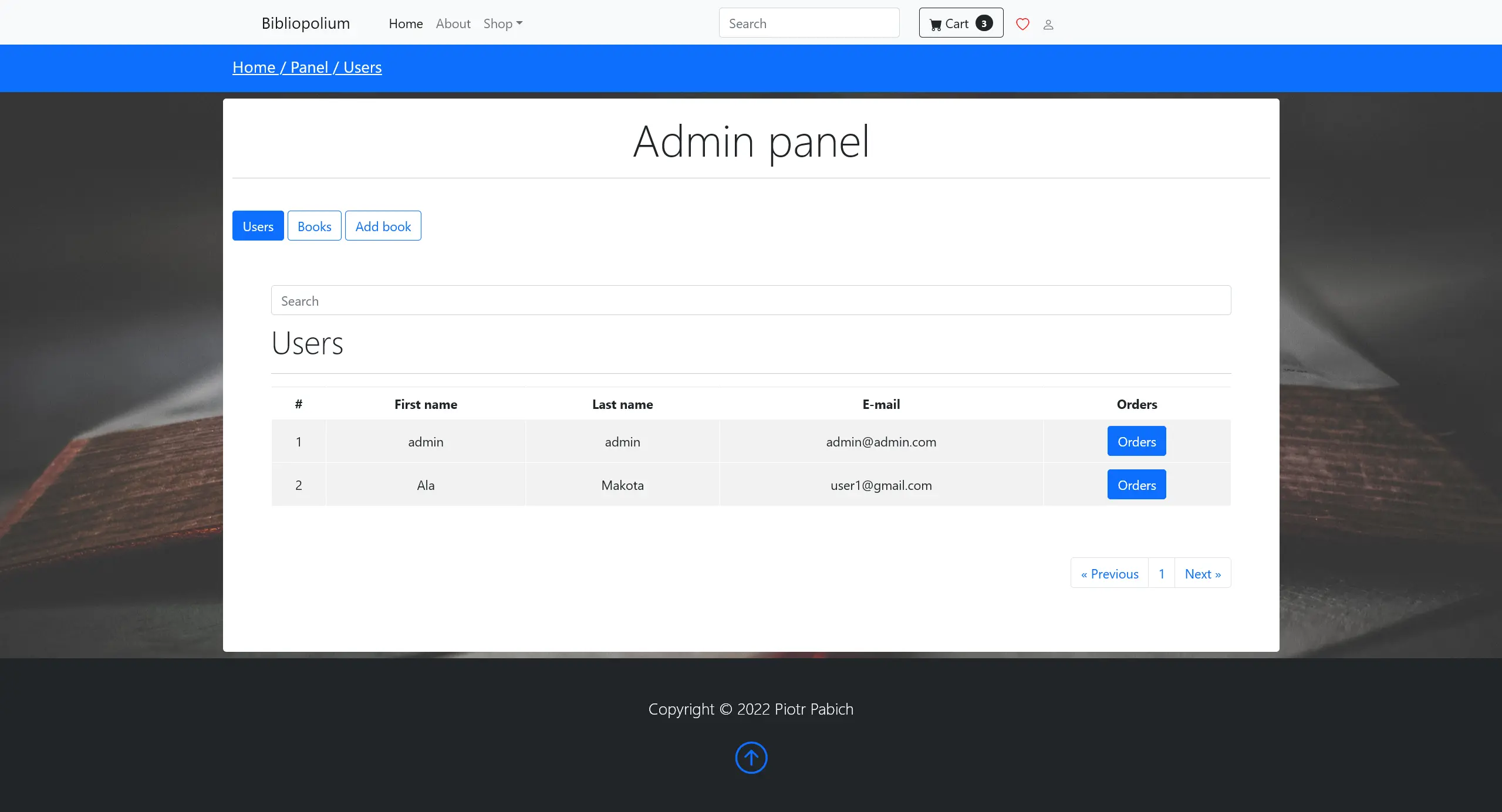
Task: Open the Cart button with badge
Action: [x=961, y=23]
